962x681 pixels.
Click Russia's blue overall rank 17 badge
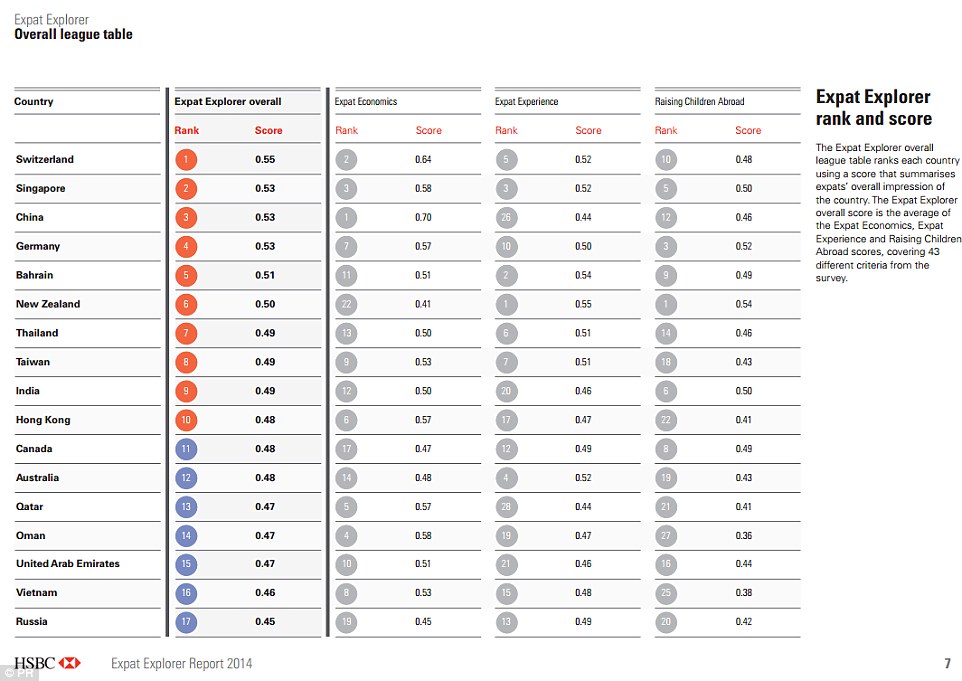tap(186, 622)
